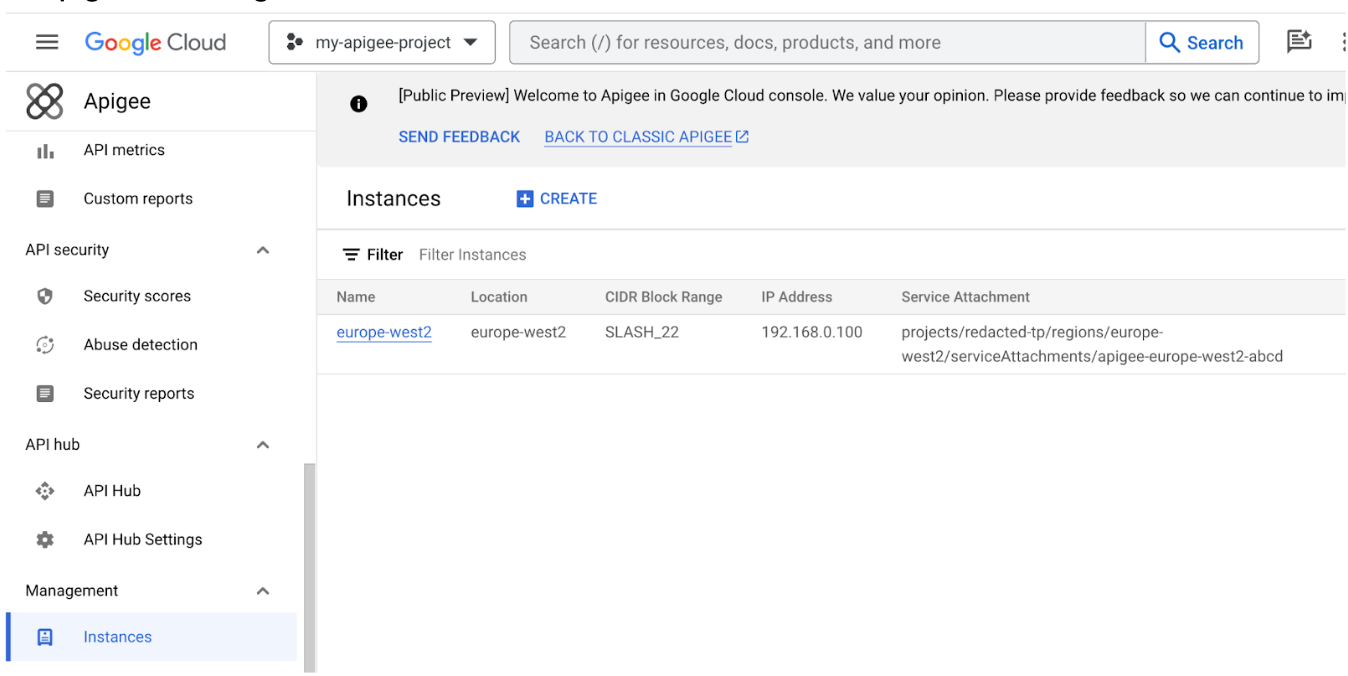Click the Custom reports icon

pyautogui.click(x=45, y=198)
